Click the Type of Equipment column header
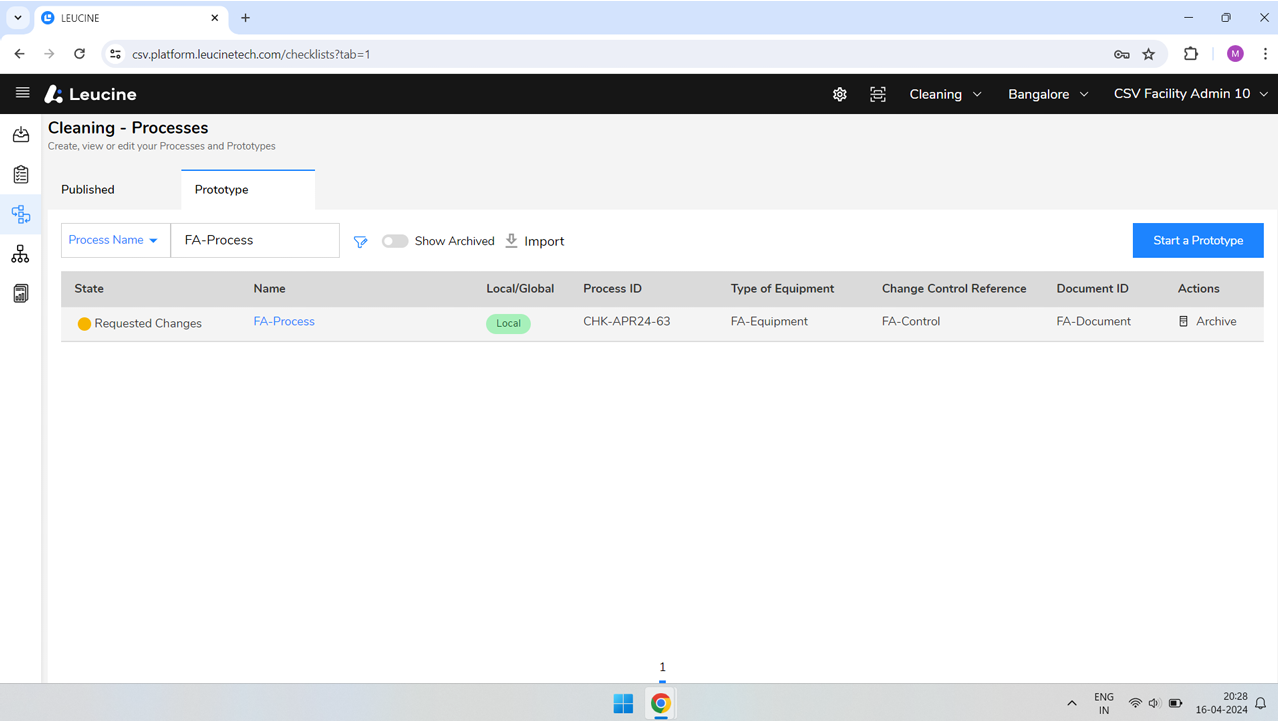The height and width of the screenshot is (721, 1278). (x=782, y=288)
